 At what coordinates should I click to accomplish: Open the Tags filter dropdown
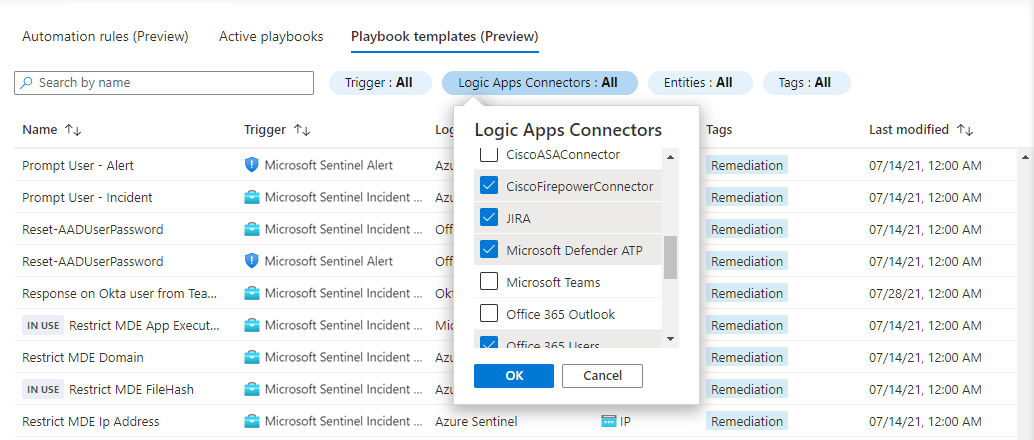pyautogui.click(x=805, y=83)
